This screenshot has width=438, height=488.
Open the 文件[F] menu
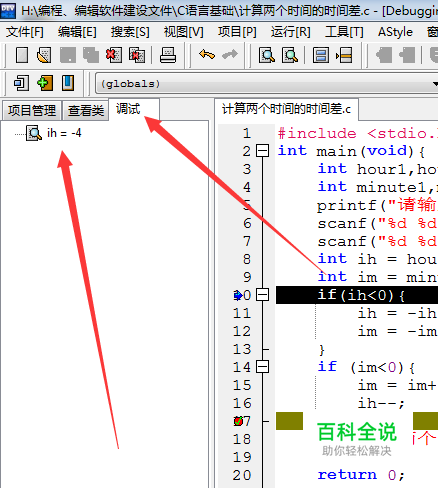[25, 32]
